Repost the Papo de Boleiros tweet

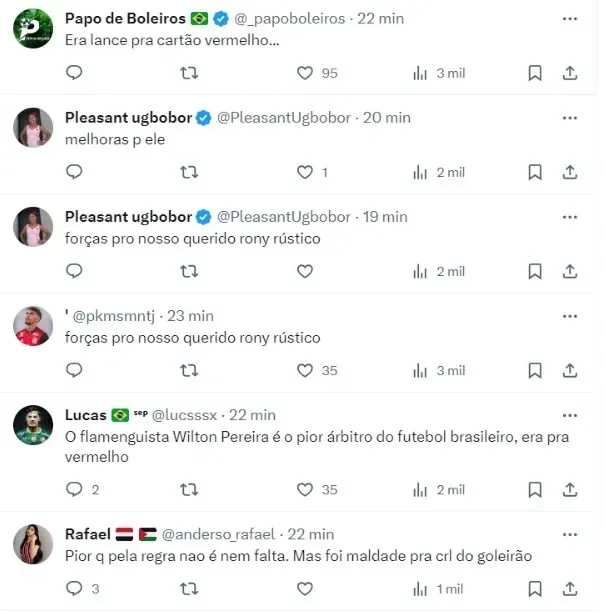[x=188, y=73]
